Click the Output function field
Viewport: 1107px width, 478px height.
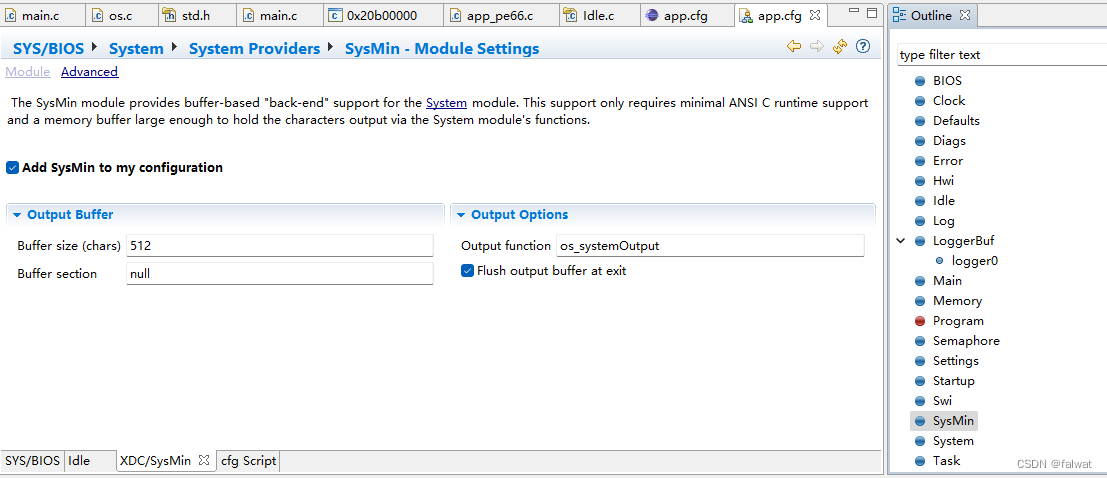710,246
